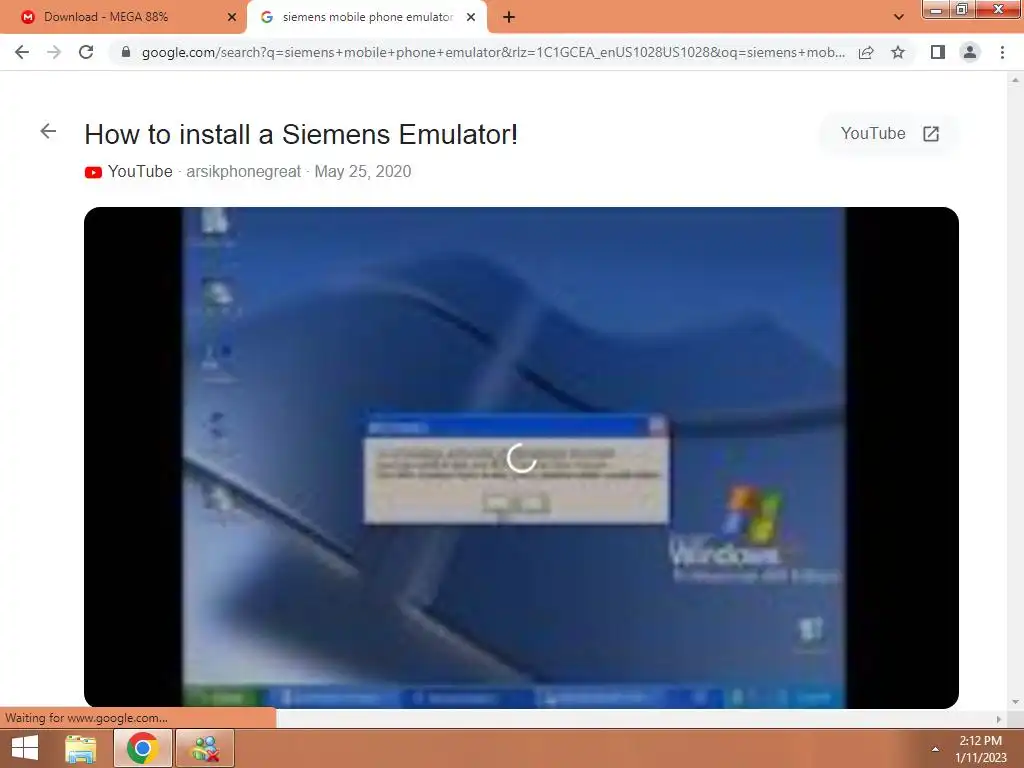This screenshot has width=1024, height=768.
Task: Click arsikphonegreat channel name
Action: (x=243, y=172)
